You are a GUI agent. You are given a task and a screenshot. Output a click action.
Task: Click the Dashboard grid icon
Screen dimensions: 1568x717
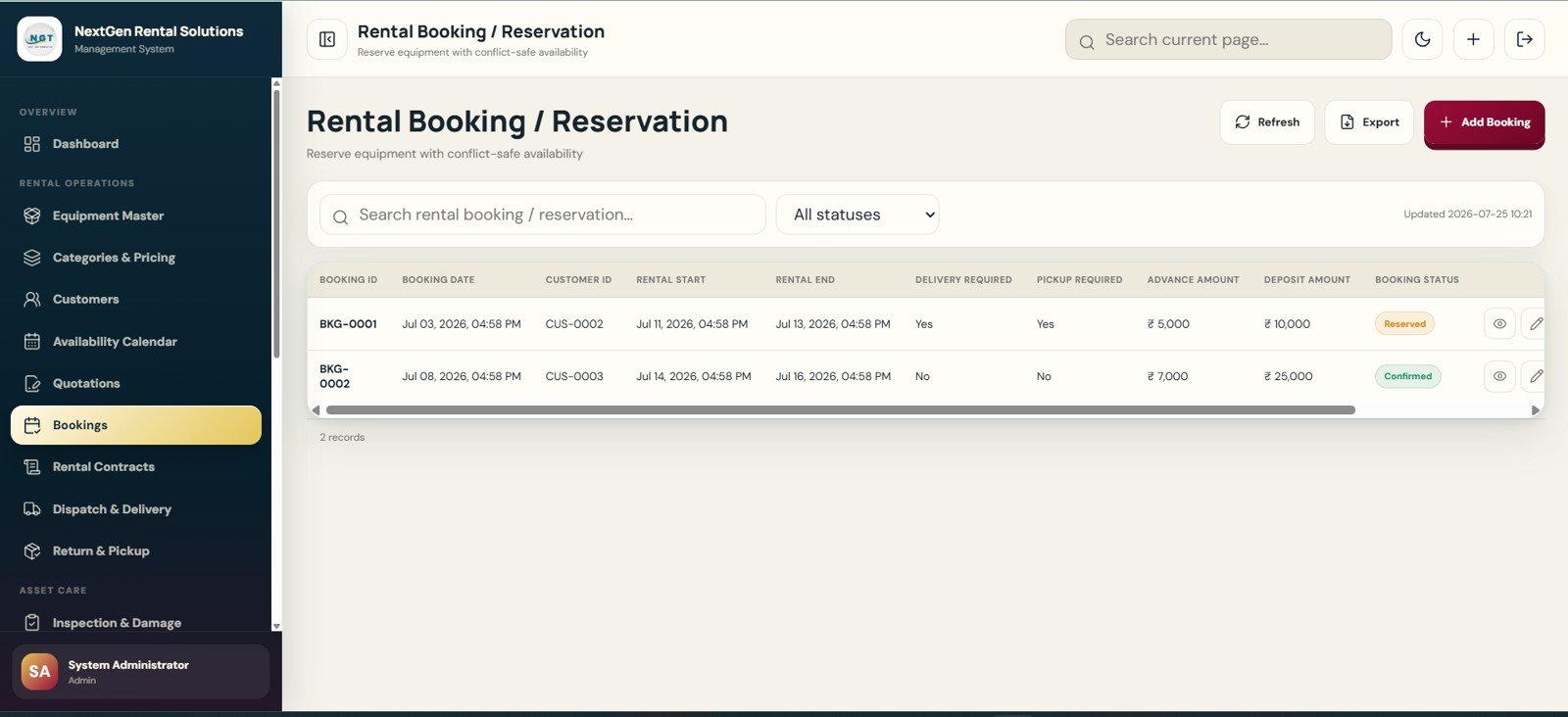[32, 144]
